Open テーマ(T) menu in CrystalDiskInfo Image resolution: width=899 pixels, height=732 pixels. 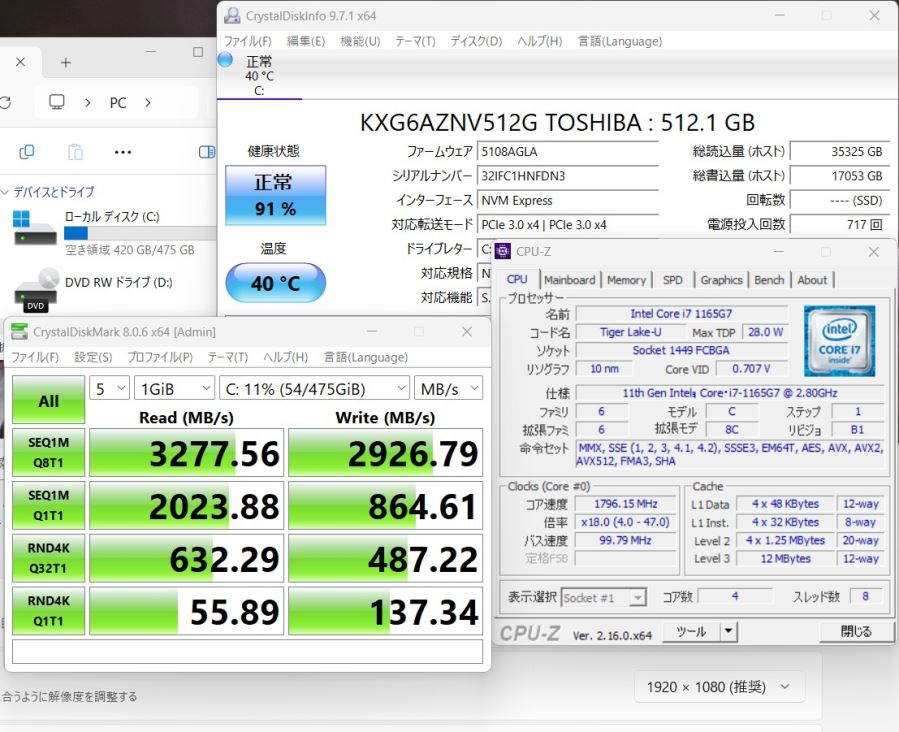tap(415, 41)
